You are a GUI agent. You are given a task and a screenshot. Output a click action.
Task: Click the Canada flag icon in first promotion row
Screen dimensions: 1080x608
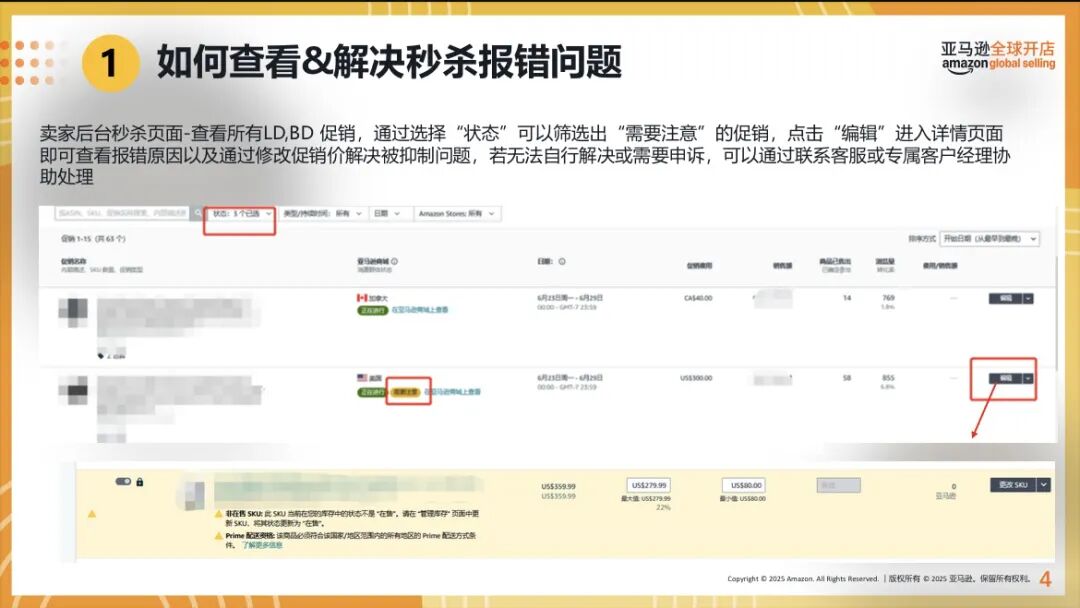[x=362, y=298]
